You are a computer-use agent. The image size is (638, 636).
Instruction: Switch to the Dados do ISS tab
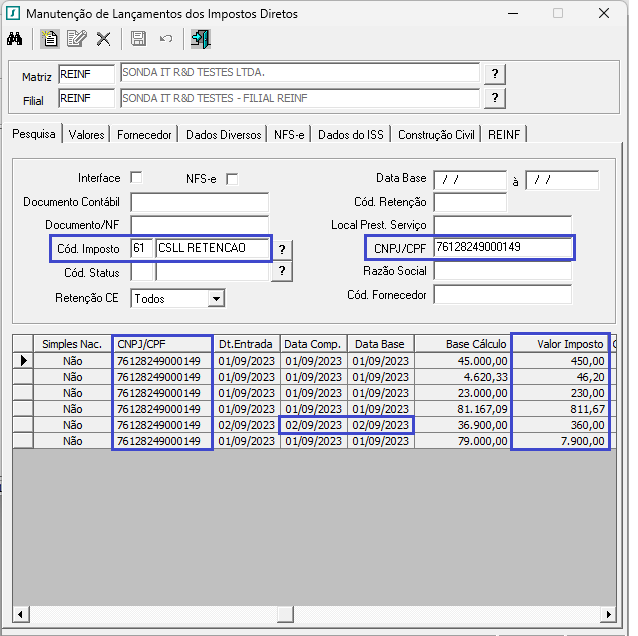(x=351, y=135)
